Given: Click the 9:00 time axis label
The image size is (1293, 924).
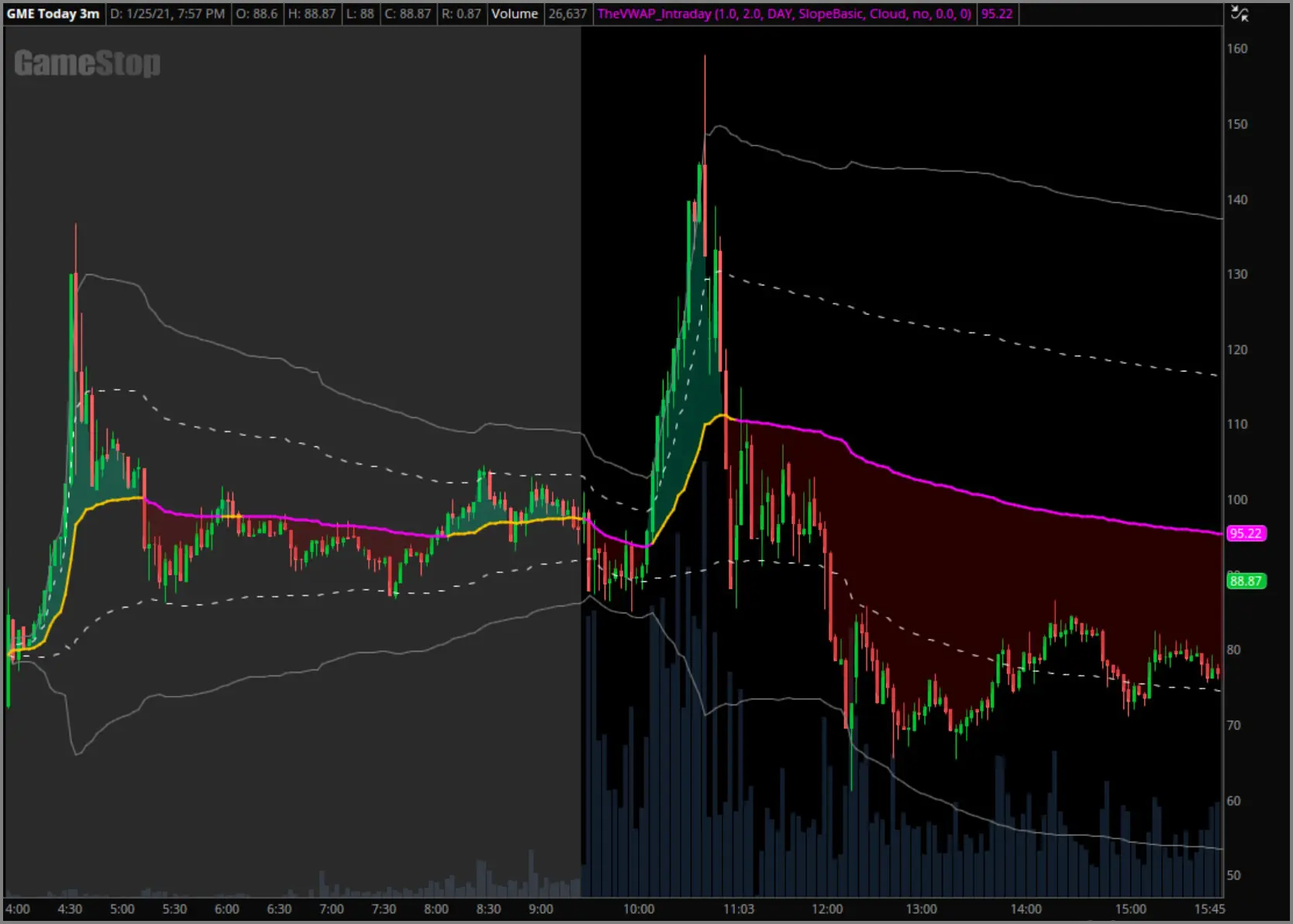Looking at the screenshot, I should [540, 909].
